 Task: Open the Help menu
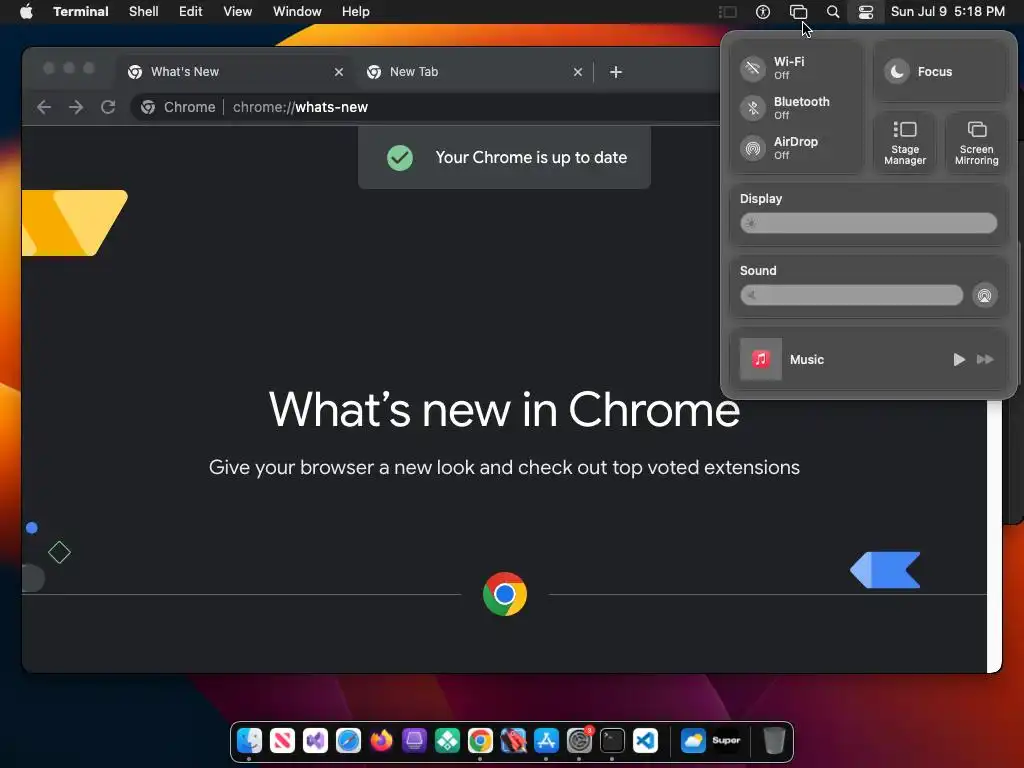(x=355, y=12)
